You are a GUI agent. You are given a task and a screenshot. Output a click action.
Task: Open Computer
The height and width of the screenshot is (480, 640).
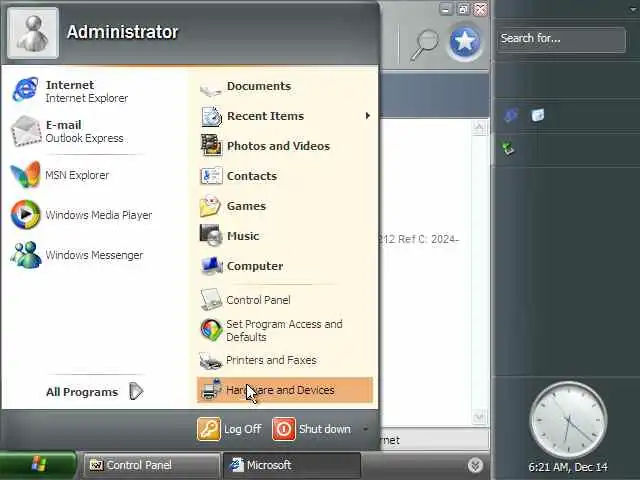242,266
